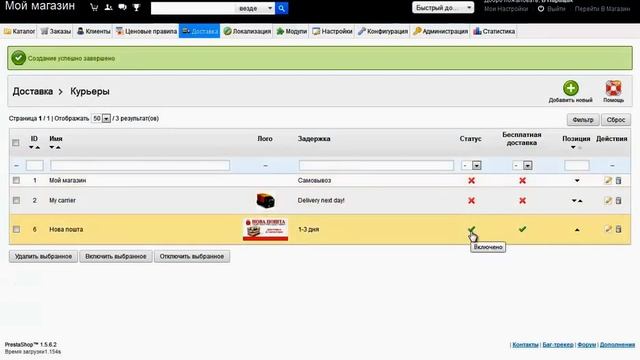Screen dimensions: 640x360
Task: Open the results per page 50 dropdown
Action: click(101, 118)
